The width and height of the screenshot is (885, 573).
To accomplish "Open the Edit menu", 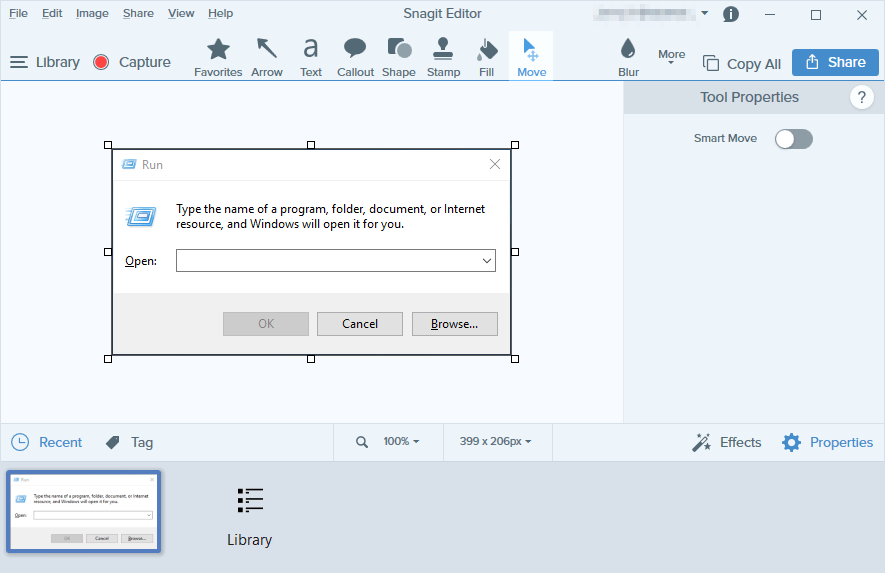I will (52, 13).
